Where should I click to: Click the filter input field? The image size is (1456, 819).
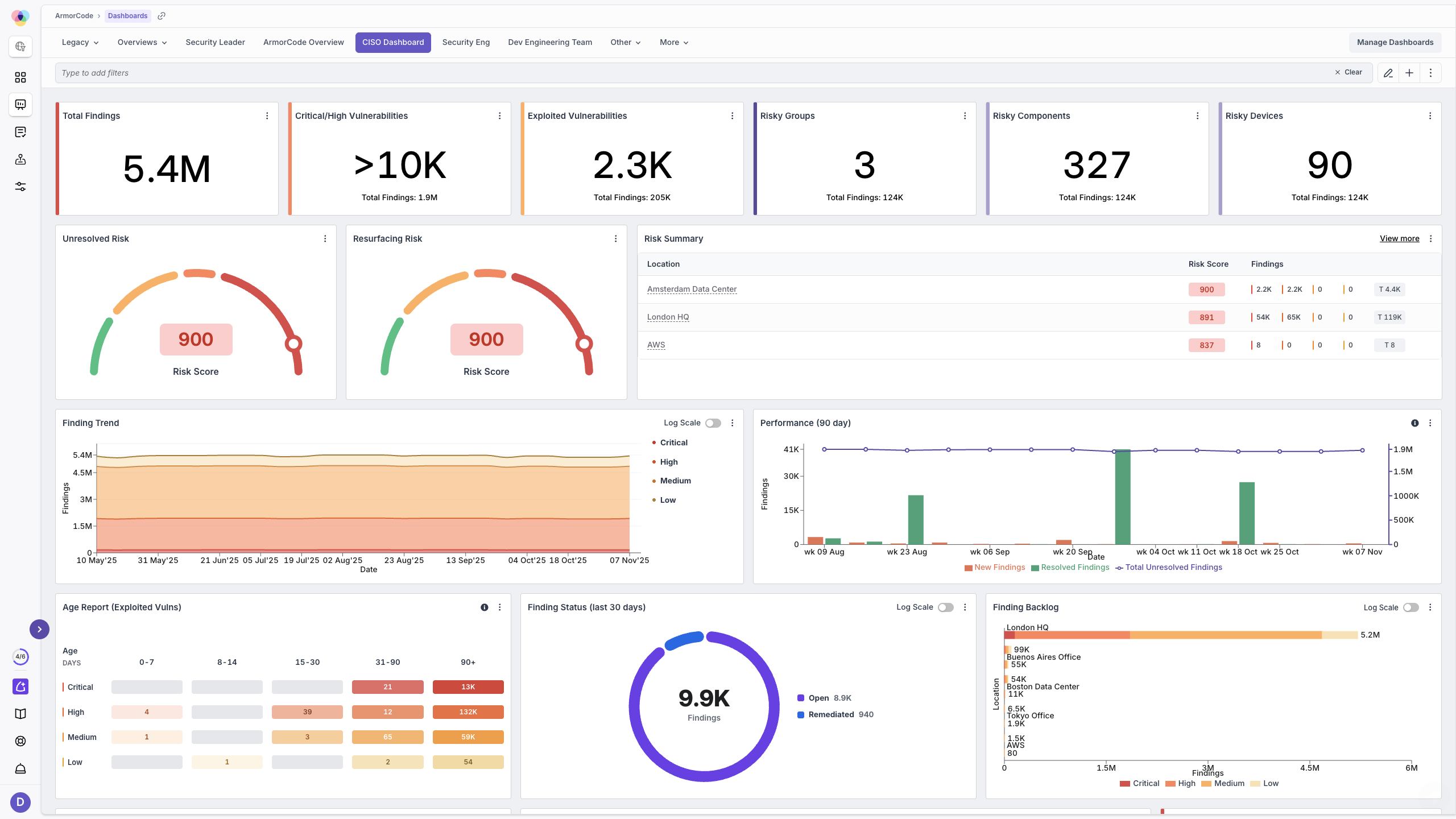pos(682,73)
